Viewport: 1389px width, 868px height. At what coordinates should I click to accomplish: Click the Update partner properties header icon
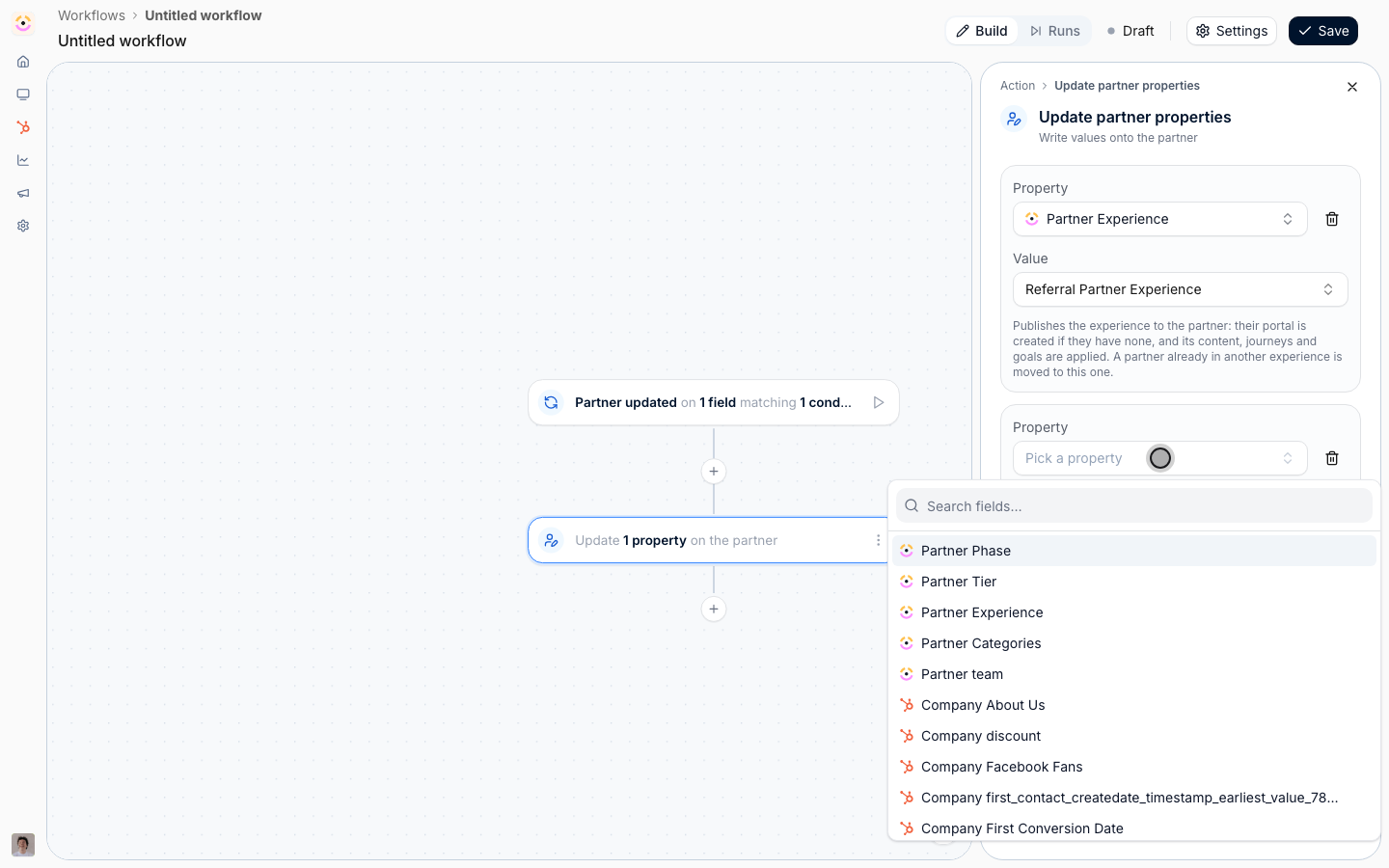(1014, 119)
